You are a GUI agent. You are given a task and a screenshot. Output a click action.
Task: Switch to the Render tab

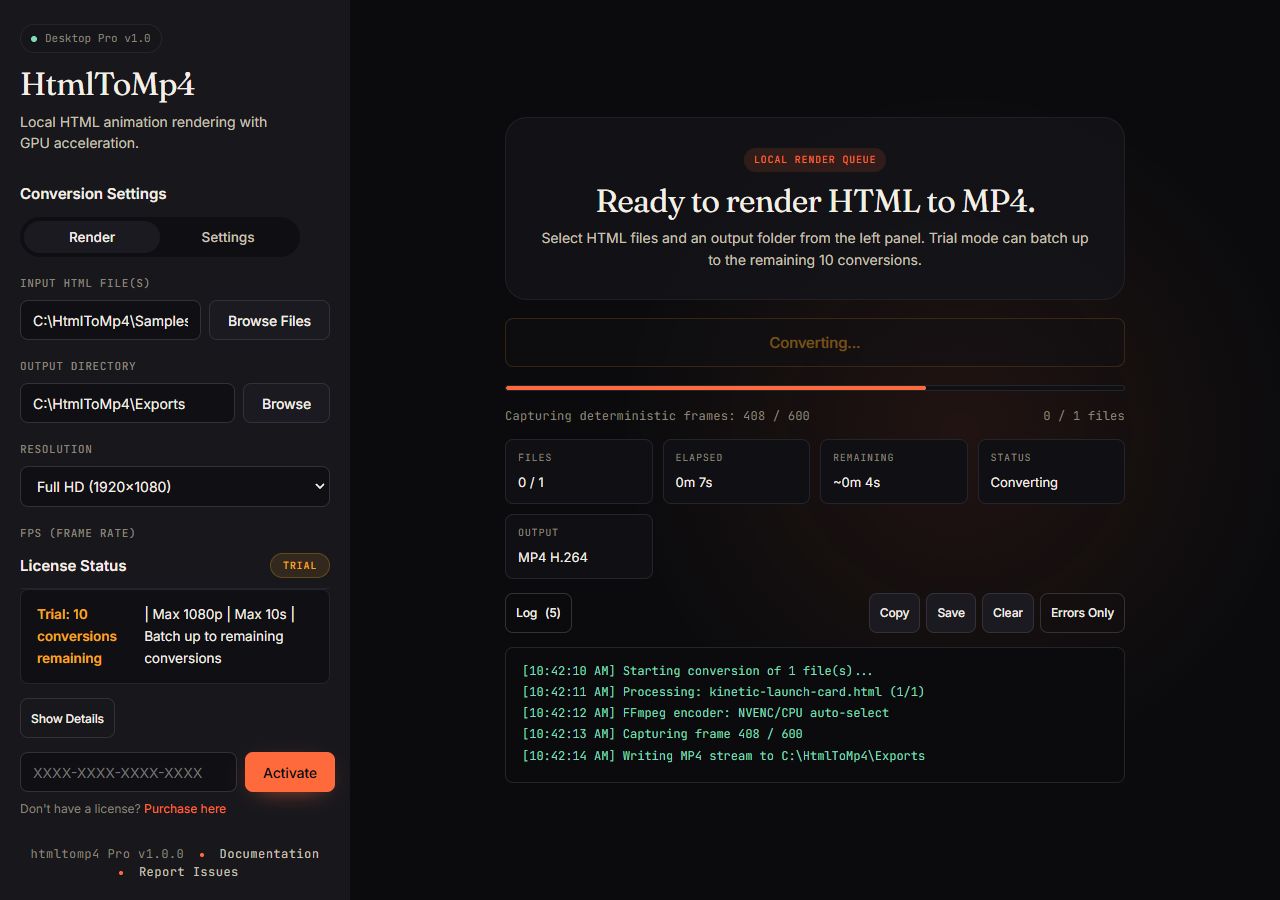pos(92,237)
